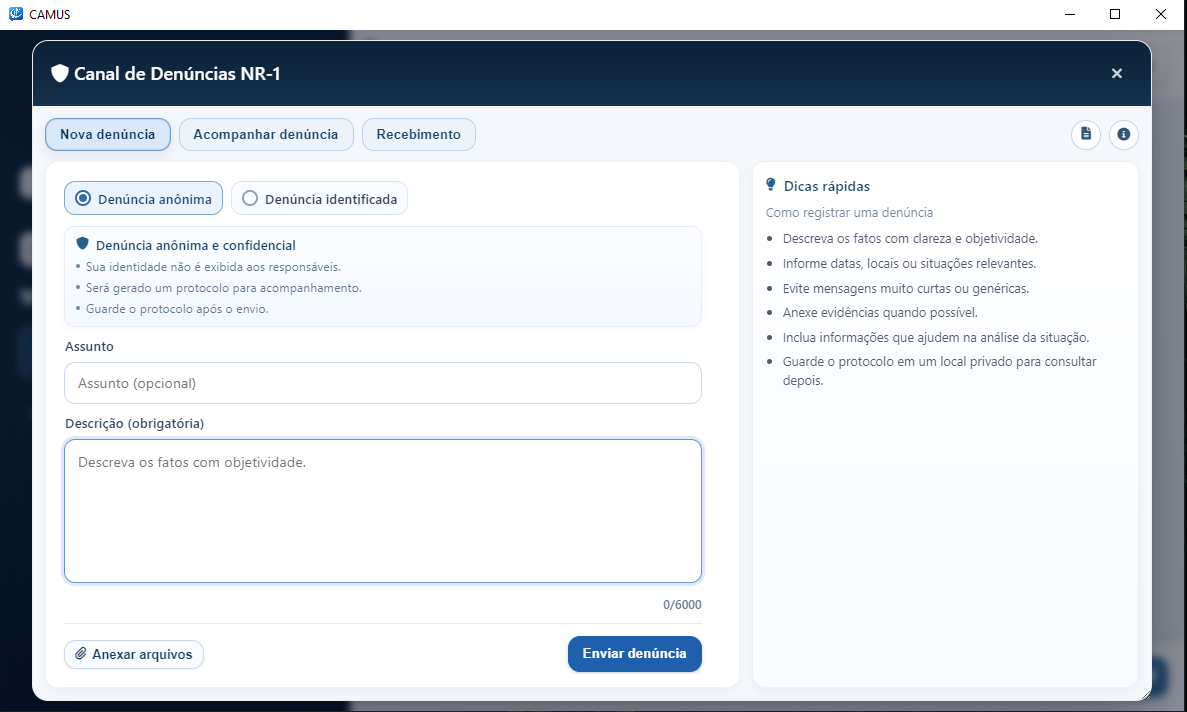Click the document icon button
This screenshot has height=712, width=1187.
(1086, 135)
